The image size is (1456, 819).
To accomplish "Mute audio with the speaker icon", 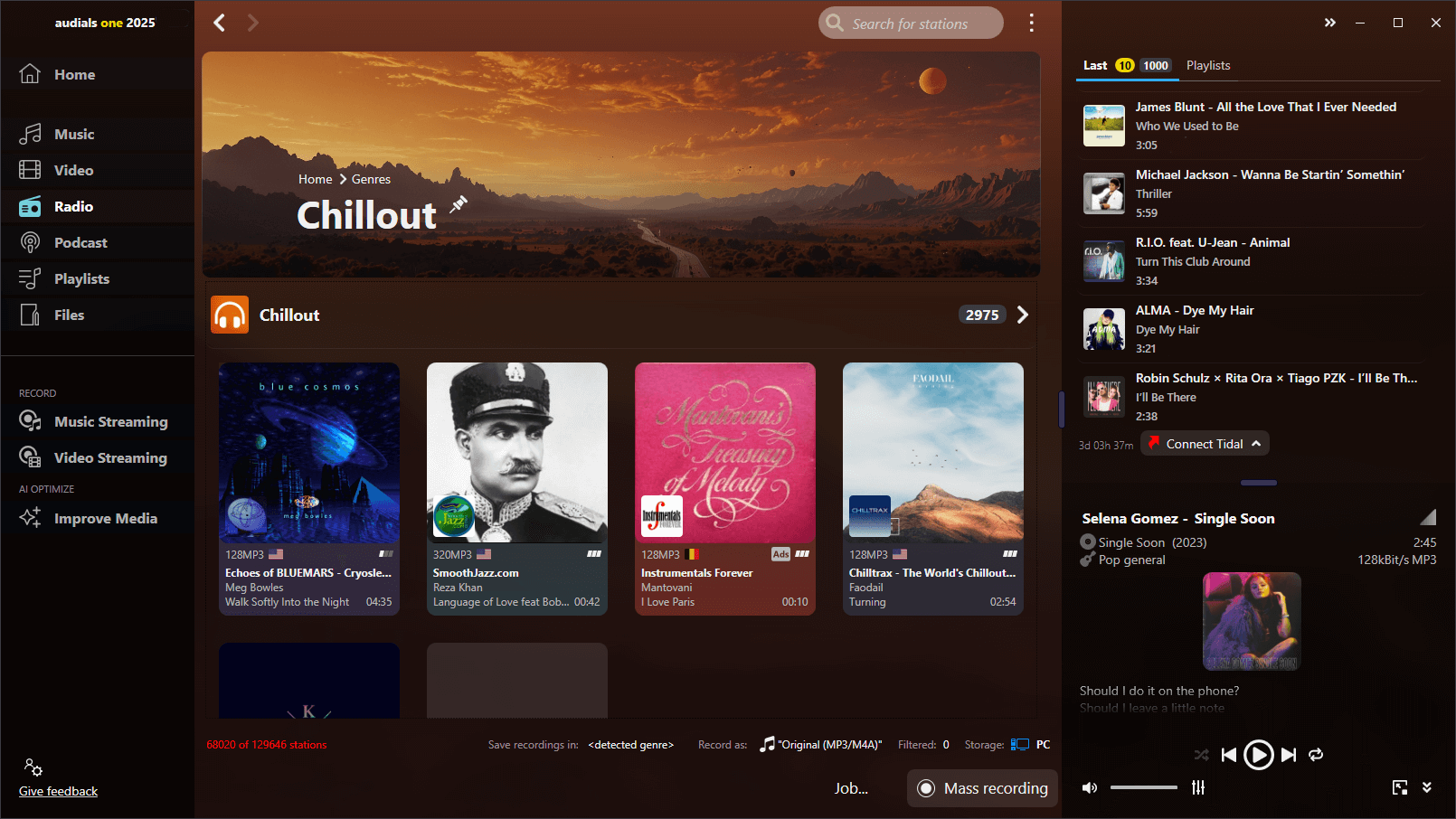I will point(1090,787).
